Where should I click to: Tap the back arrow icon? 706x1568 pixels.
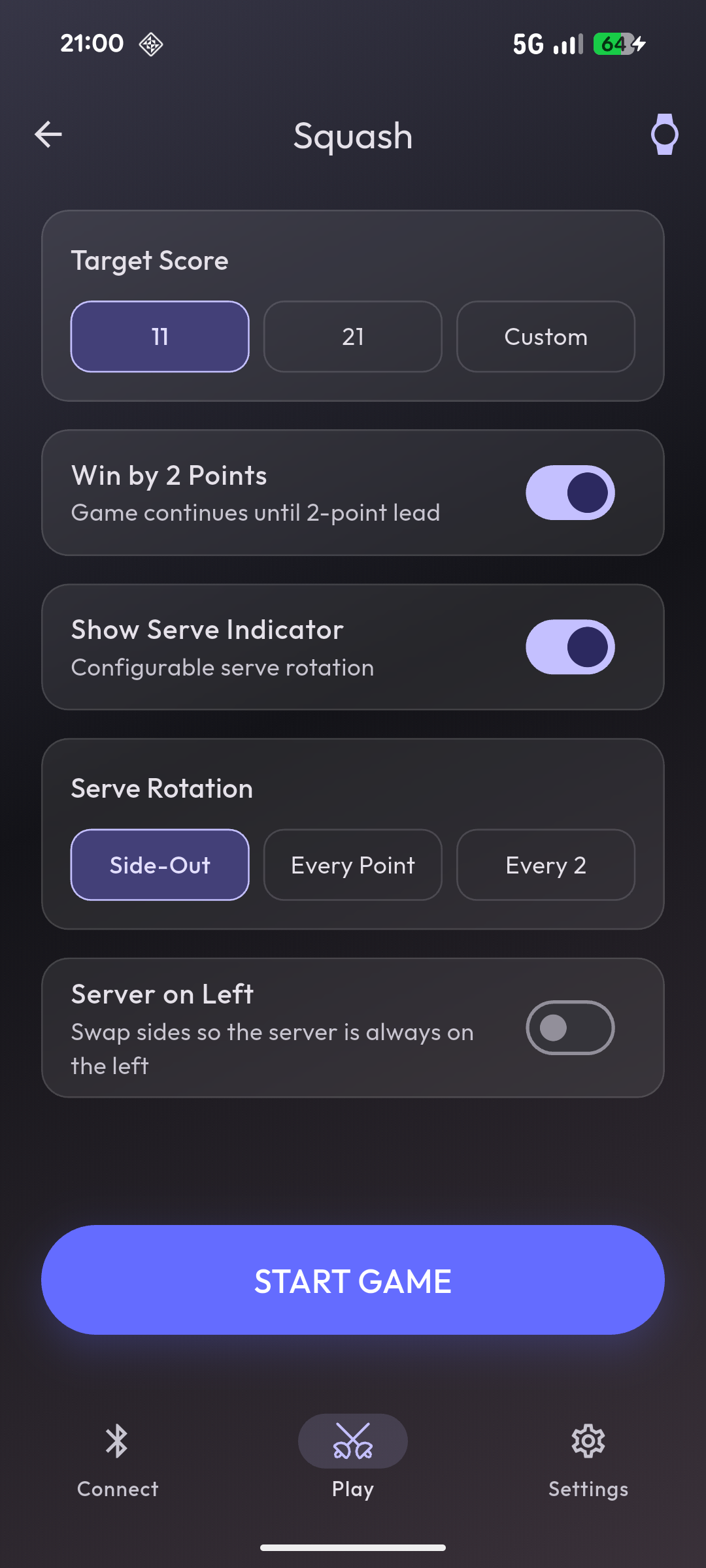(48, 135)
